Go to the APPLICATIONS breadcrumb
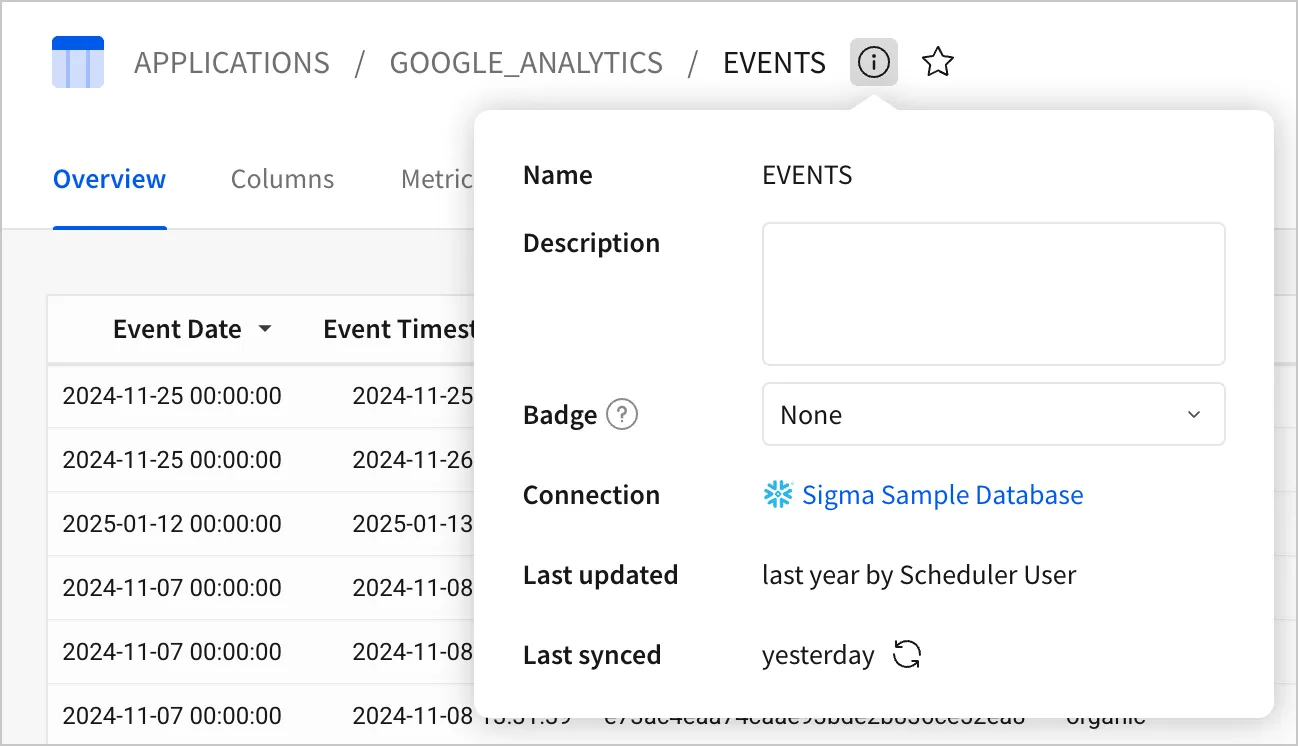This screenshot has width=1298, height=746. click(232, 63)
